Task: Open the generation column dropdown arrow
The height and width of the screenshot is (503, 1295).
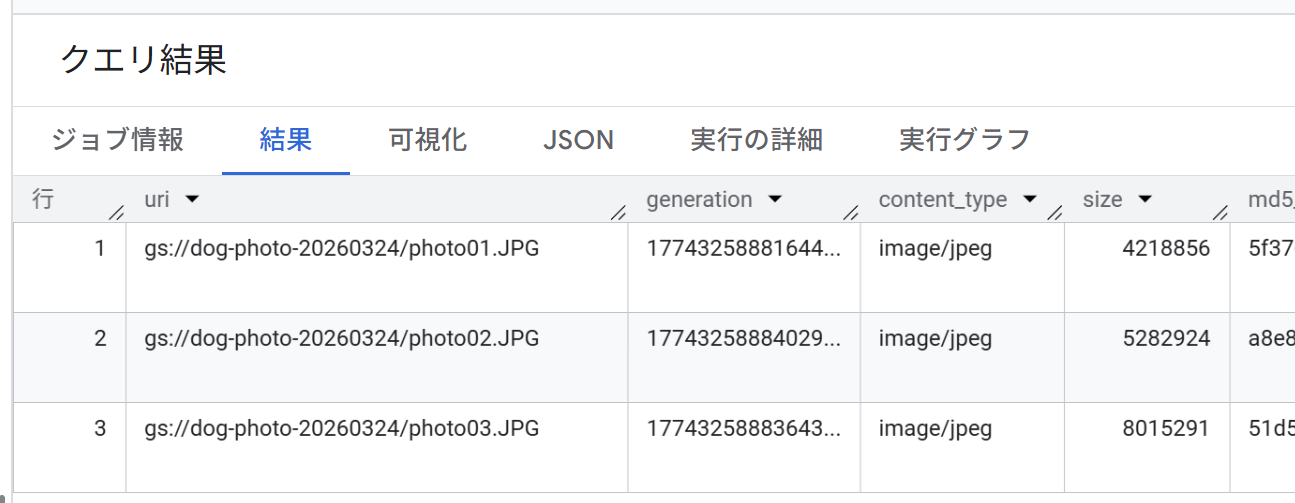Action: click(774, 200)
